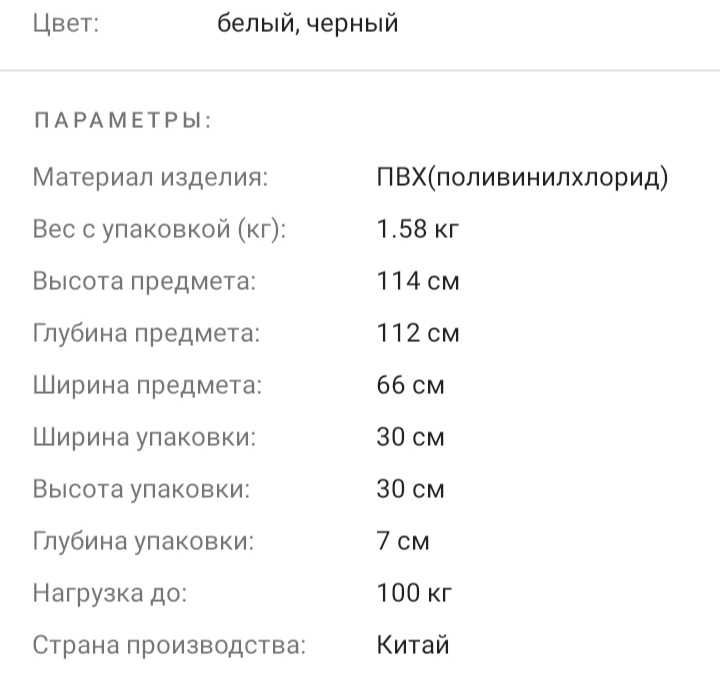Click the "Ширина предмета:" label
Screen dimensions: 720x674
coord(147,386)
